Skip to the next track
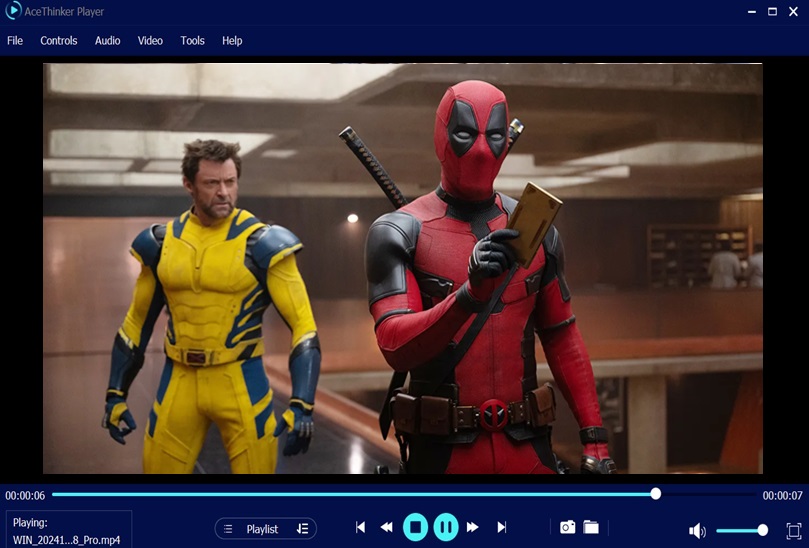The width and height of the screenshot is (809, 548). click(x=501, y=527)
